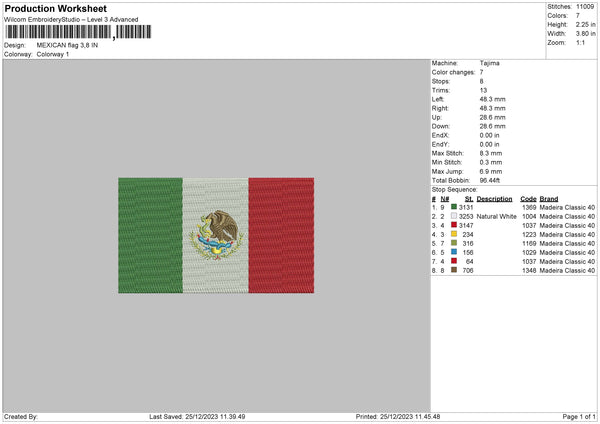The height and width of the screenshot is (424, 600).
Task: Click the yellow thread swatch for code 1223
Action: (x=454, y=234)
